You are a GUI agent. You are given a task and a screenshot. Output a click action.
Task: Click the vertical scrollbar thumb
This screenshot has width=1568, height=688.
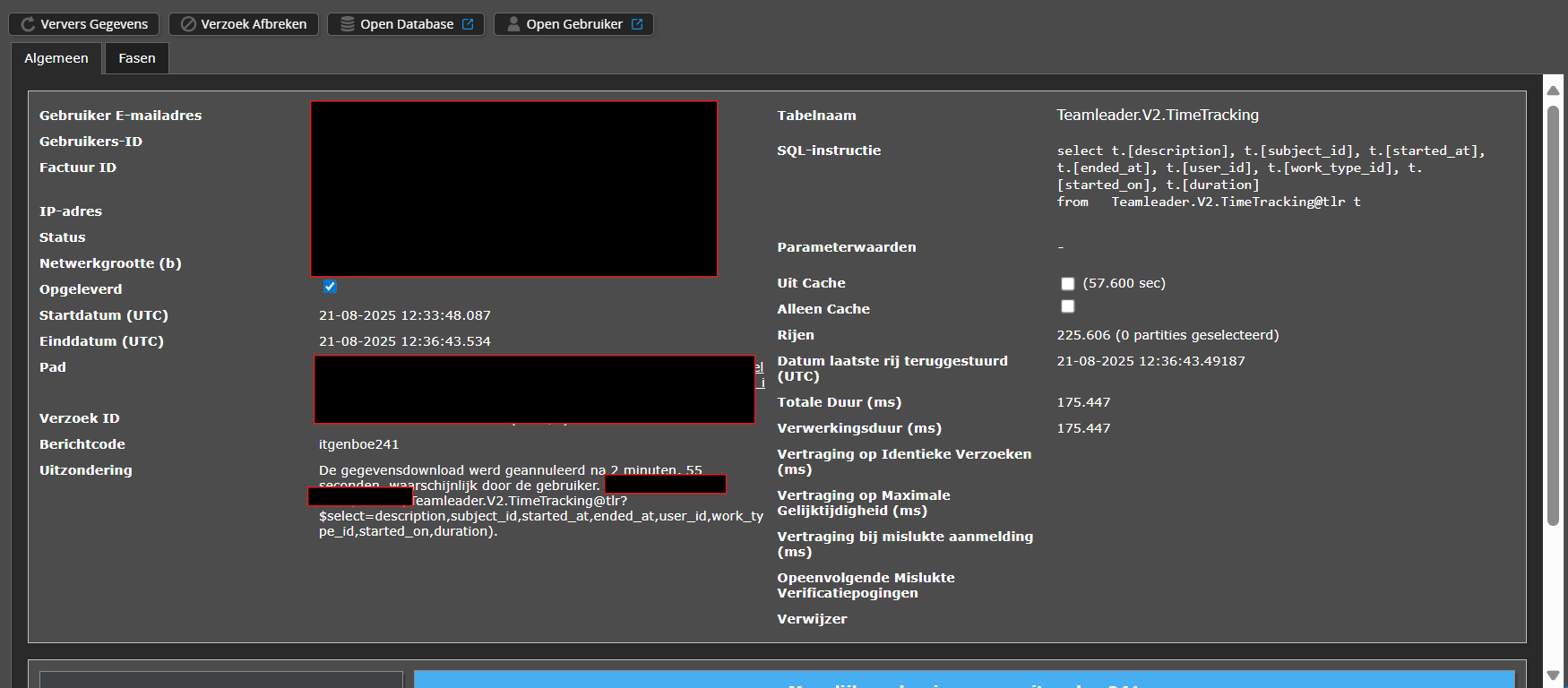(x=1553, y=314)
